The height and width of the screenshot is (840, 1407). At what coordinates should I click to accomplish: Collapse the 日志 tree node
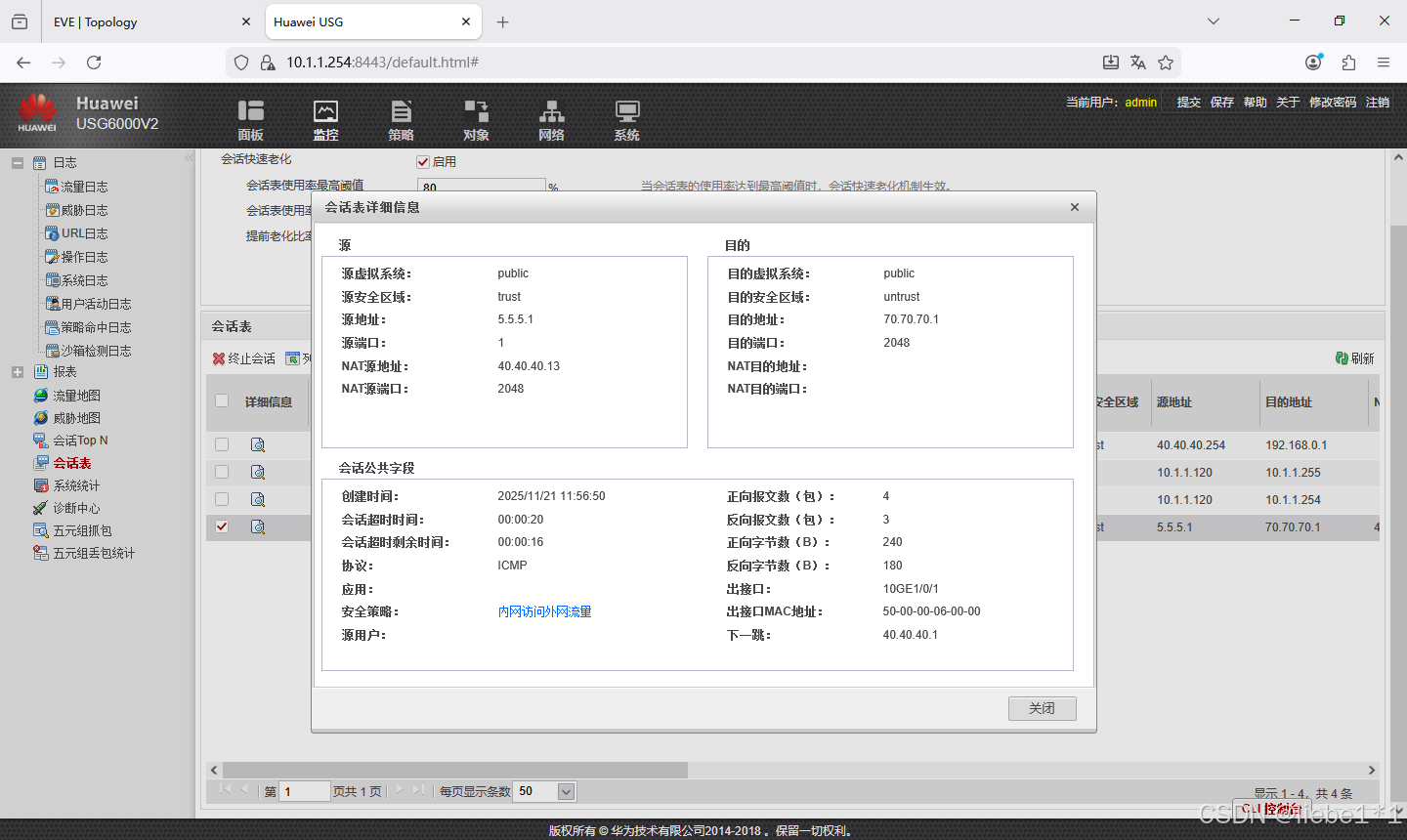[x=18, y=162]
